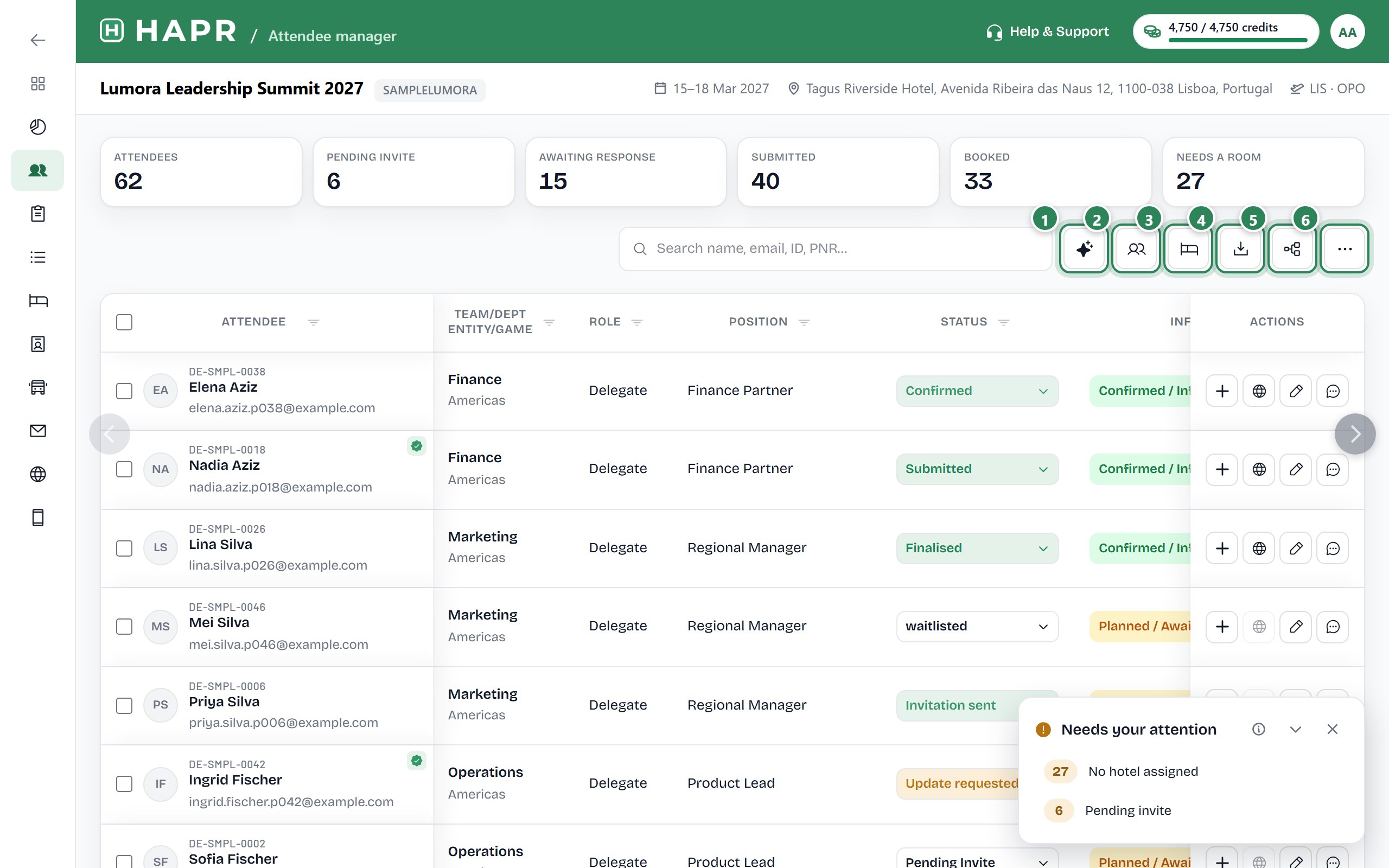Viewport: 1389px width, 868px height.
Task: Open the bed accommodation sidebar item
Action: point(38,300)
